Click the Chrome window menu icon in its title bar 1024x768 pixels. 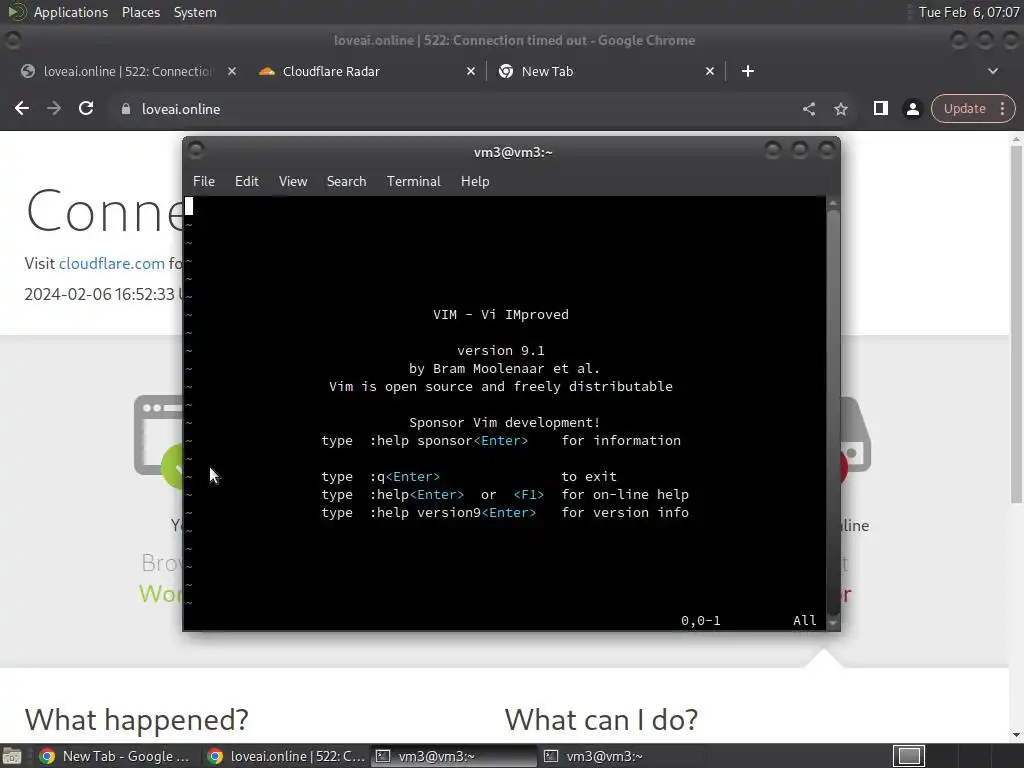[12, 40]
